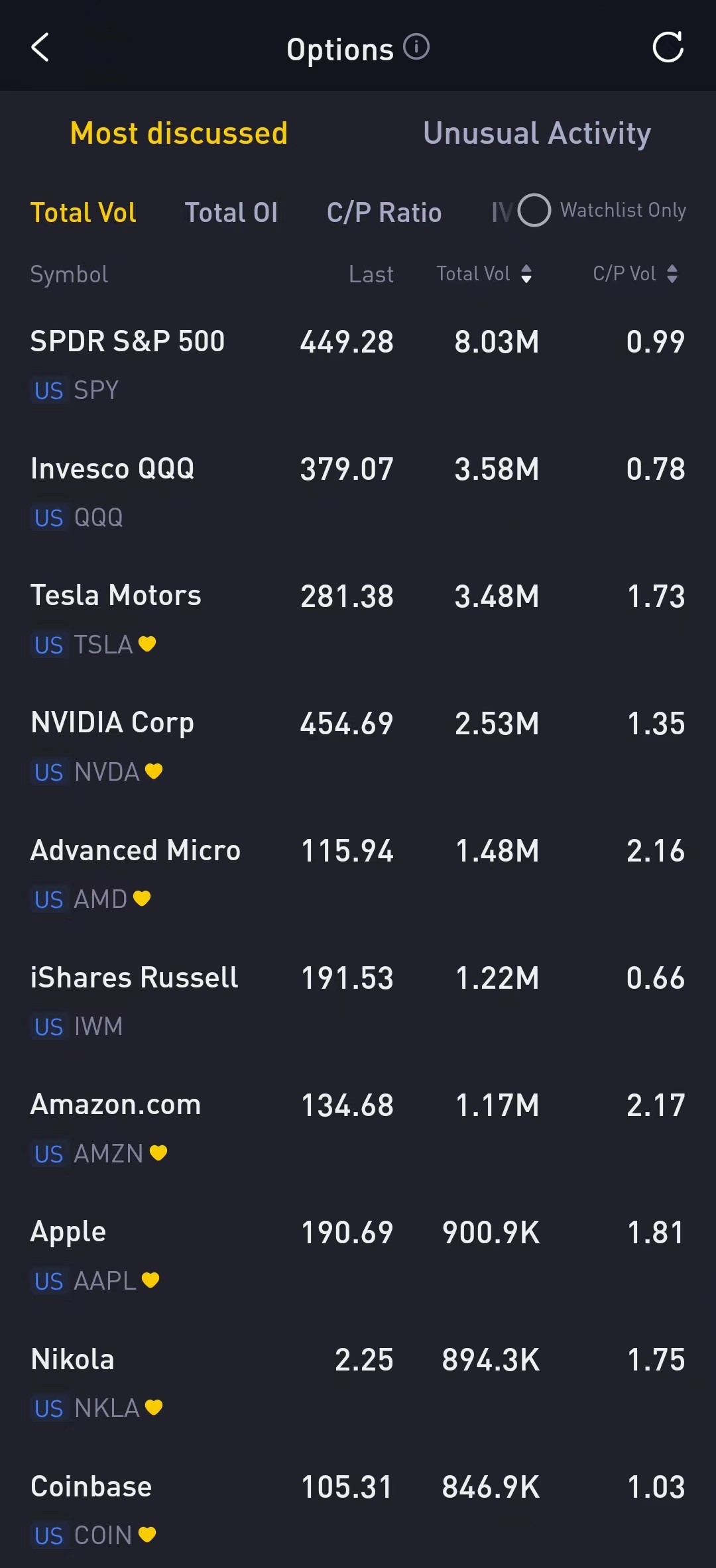Sort by Total Vol column arrows
The width and height of the screenshot is (716, 1568).
(526, 274)
